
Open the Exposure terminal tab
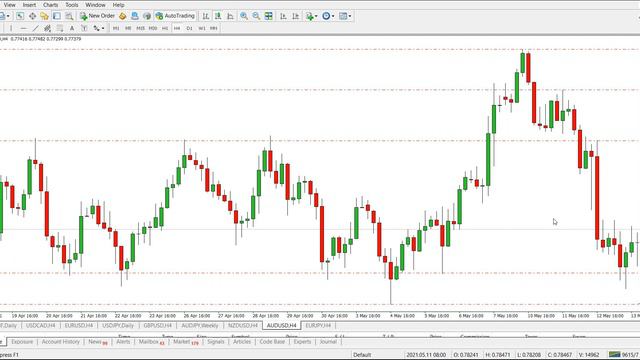pyautogui.click(x=22, y=342)
